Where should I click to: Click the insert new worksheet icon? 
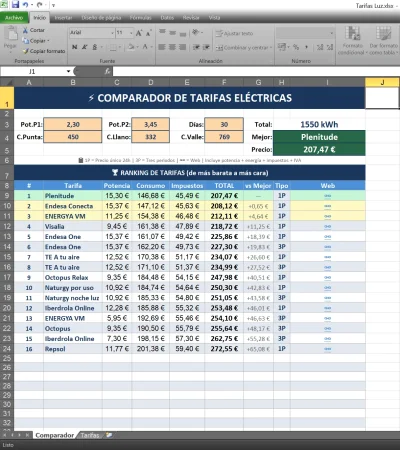(x=109, y=435)
